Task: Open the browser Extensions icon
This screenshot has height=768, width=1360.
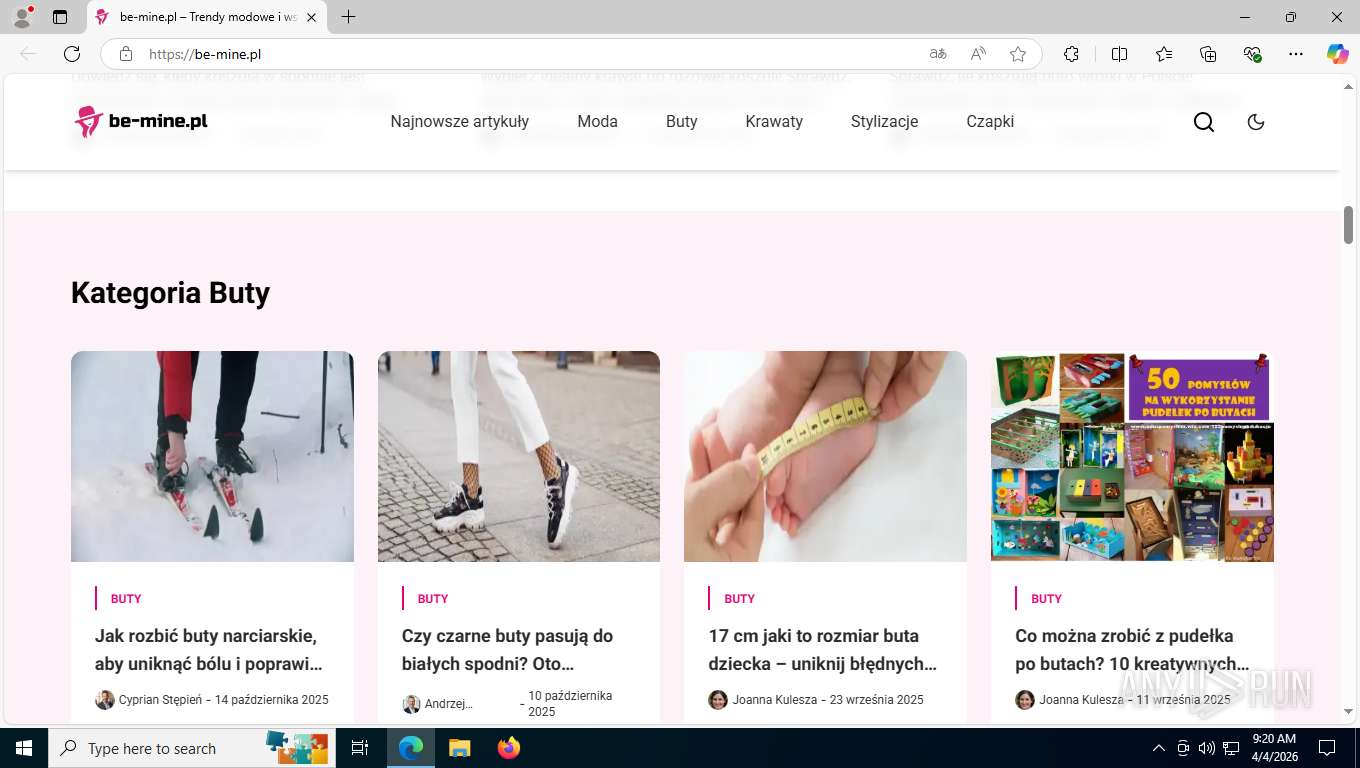Action: [1071, 54]
